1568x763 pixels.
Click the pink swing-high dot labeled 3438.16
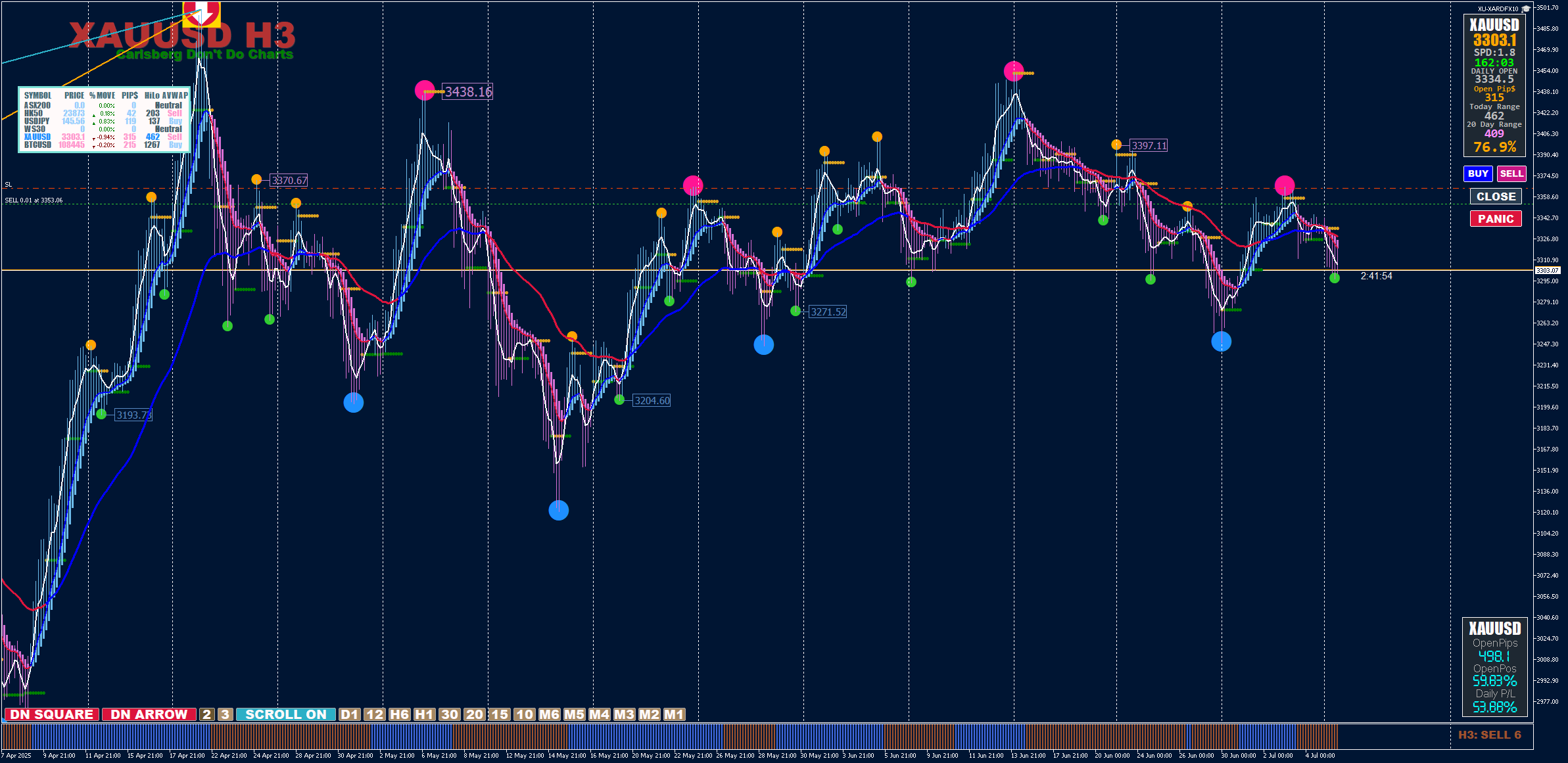(x=425, y=90)
